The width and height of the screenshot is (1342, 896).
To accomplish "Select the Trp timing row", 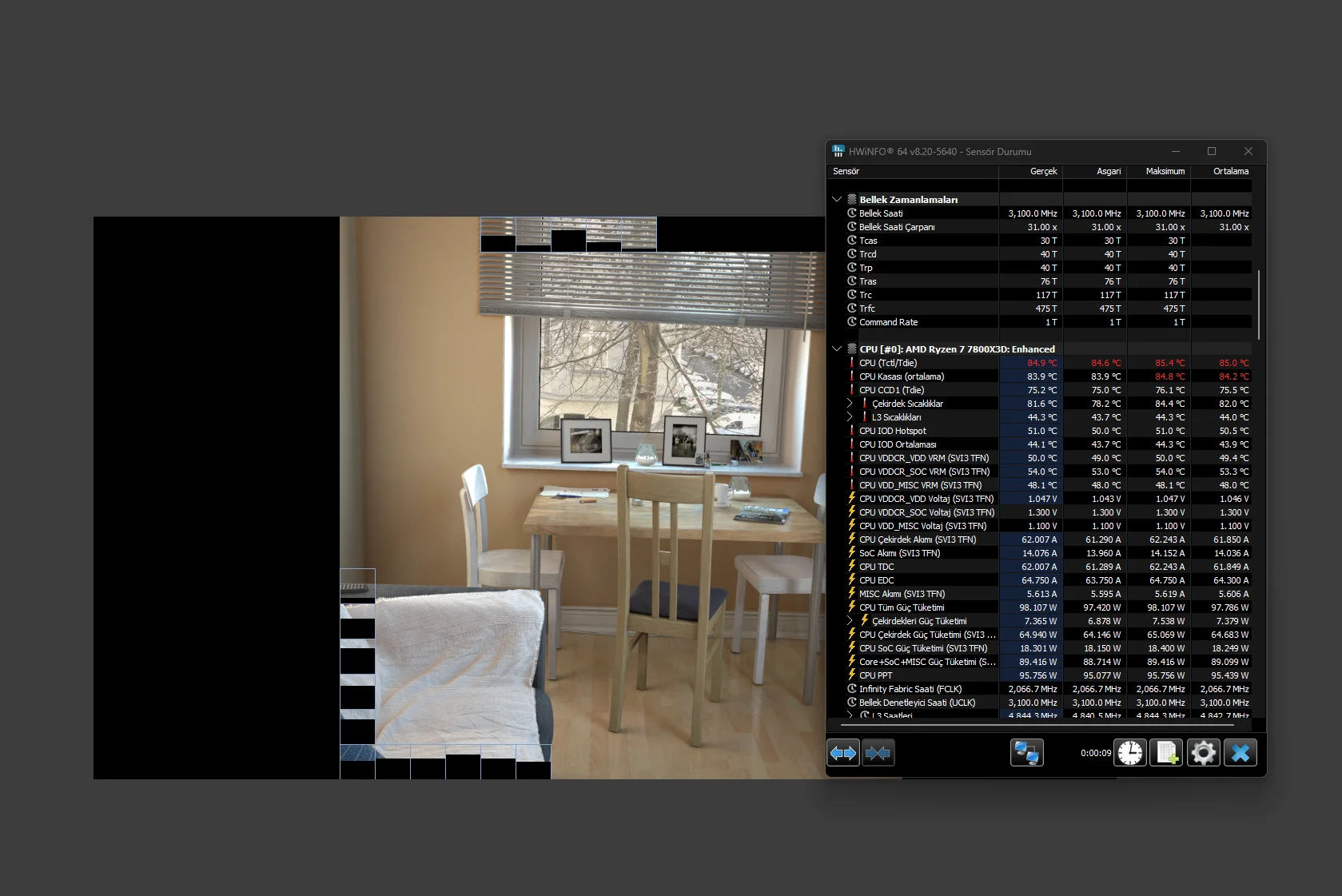I will (1040, 268).
